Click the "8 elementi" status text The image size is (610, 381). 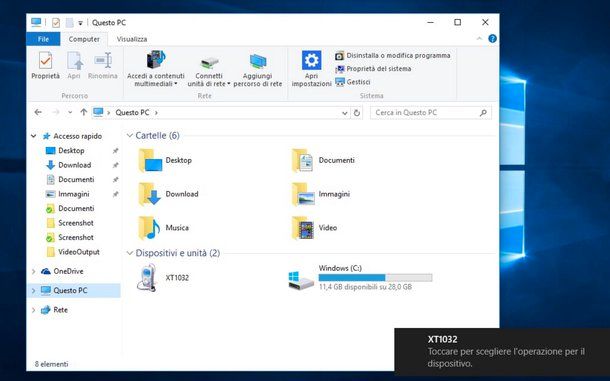coord(51,364)
